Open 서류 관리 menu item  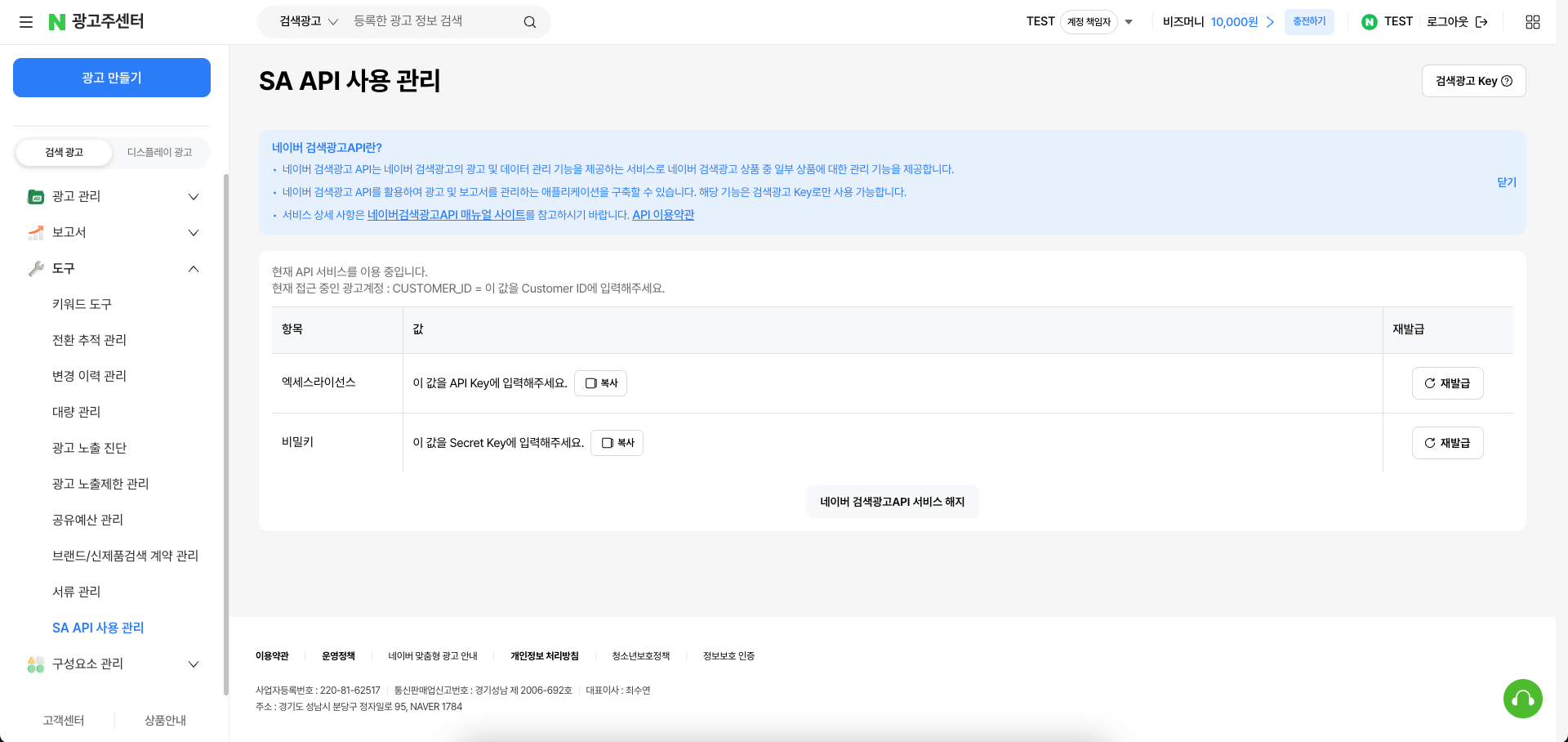(x=76, y=592)
